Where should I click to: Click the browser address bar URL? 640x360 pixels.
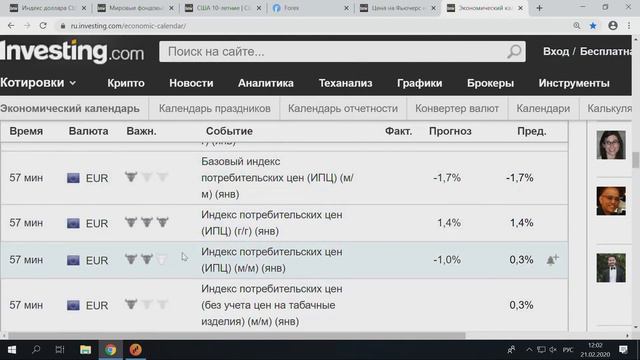coord(128,26)
